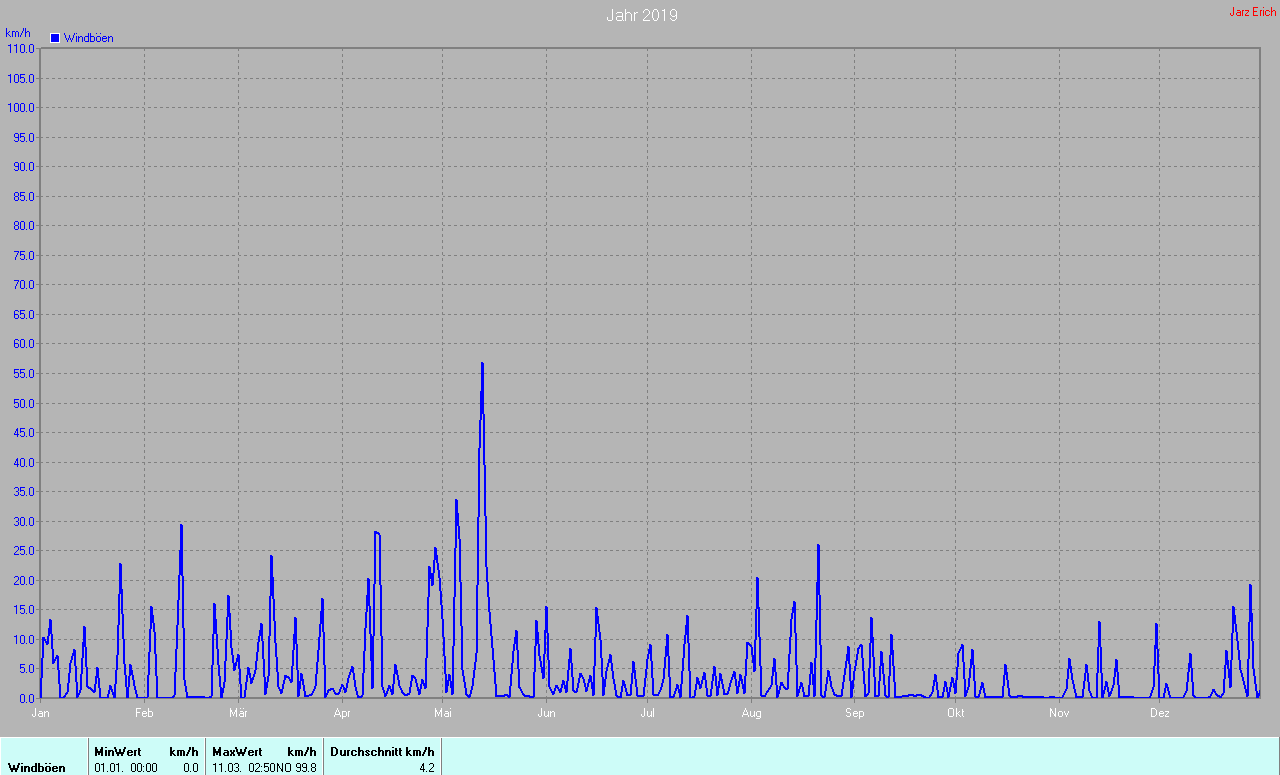Click the Windböen row label in table
This screenshot has height=775, width=1280.
(x=37, y=767)
